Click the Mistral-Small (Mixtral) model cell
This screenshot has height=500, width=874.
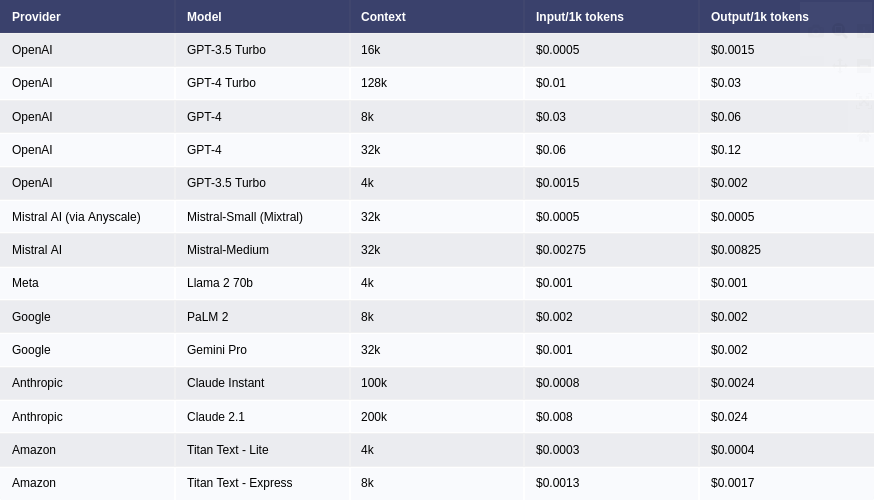pyautogui.click(x=245, y=217)
